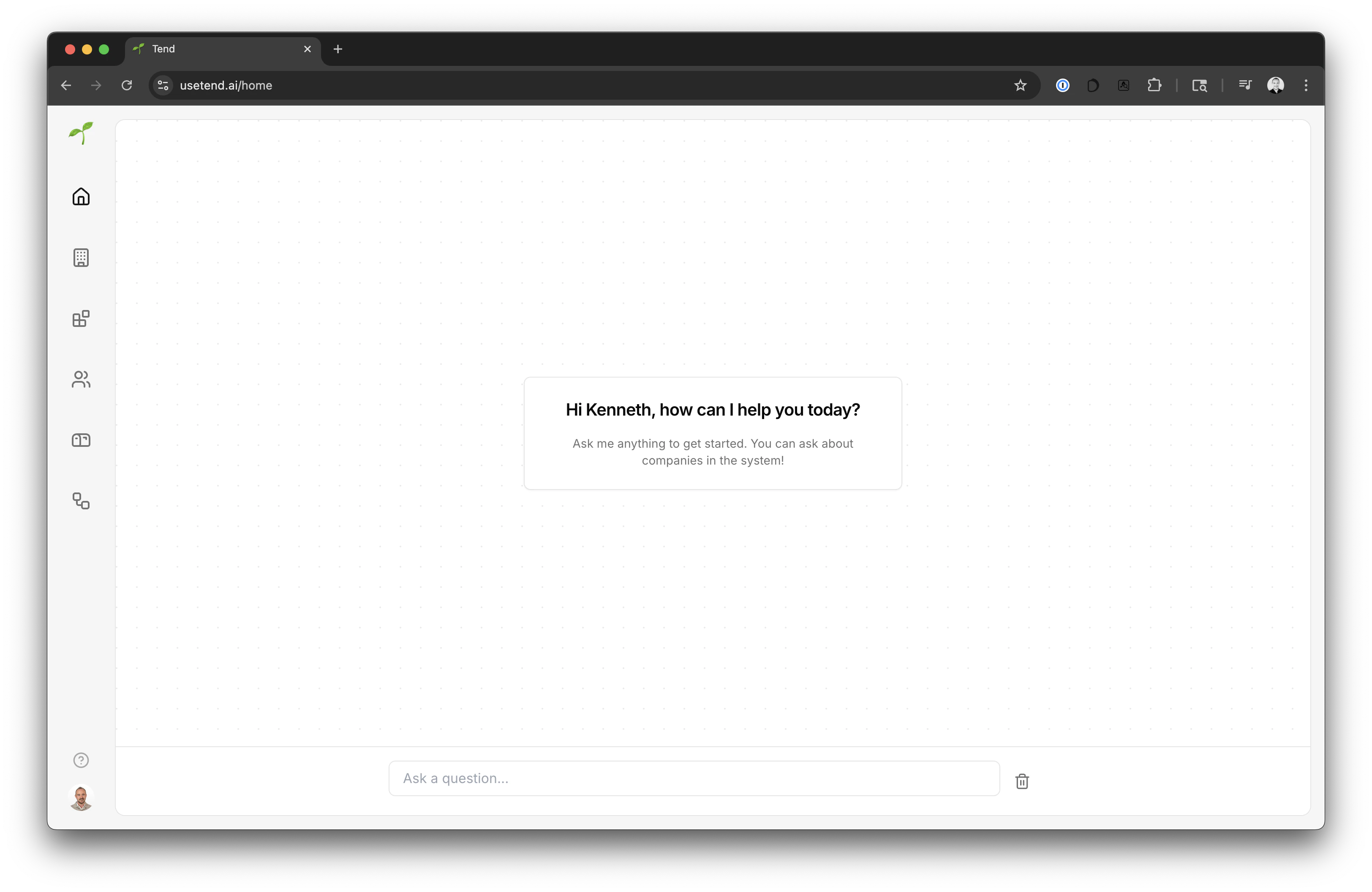Image resolution: width=1372 pixels, height=892 pixels.
Task: Select the apps grid icon in sidebar
Action: coord(81,318)
